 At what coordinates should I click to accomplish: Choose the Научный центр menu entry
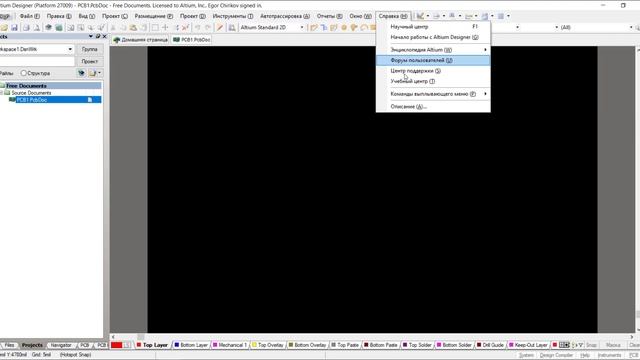click(x=433, y=27)
